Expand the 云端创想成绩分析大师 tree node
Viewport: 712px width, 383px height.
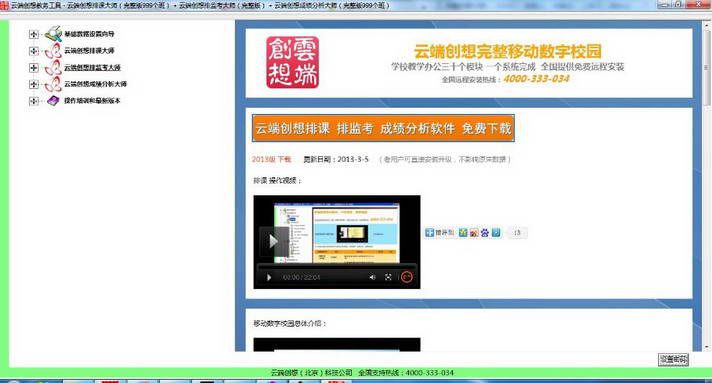coord(34,85)
